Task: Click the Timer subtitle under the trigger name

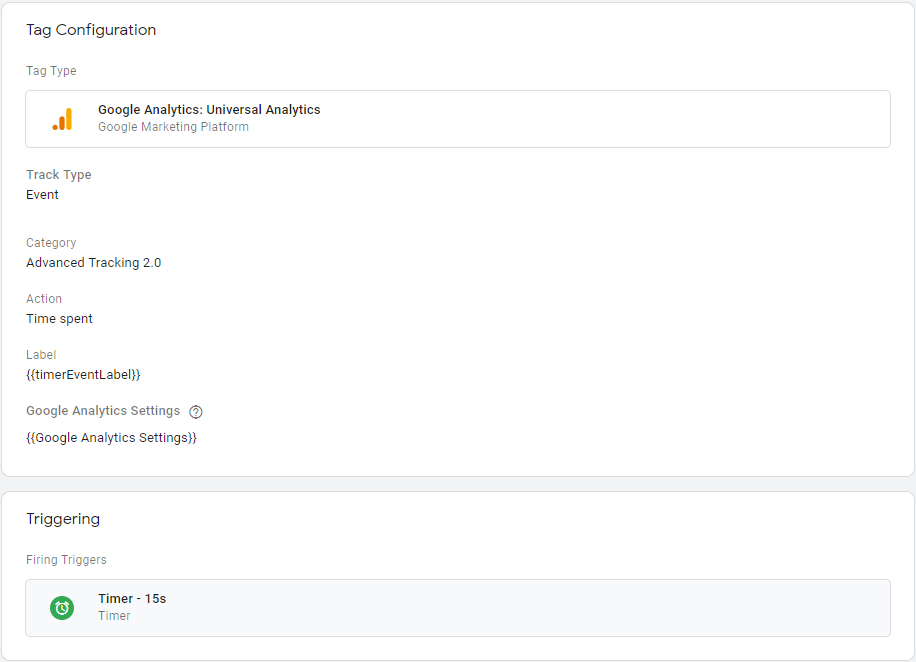Action: (114, 616)
